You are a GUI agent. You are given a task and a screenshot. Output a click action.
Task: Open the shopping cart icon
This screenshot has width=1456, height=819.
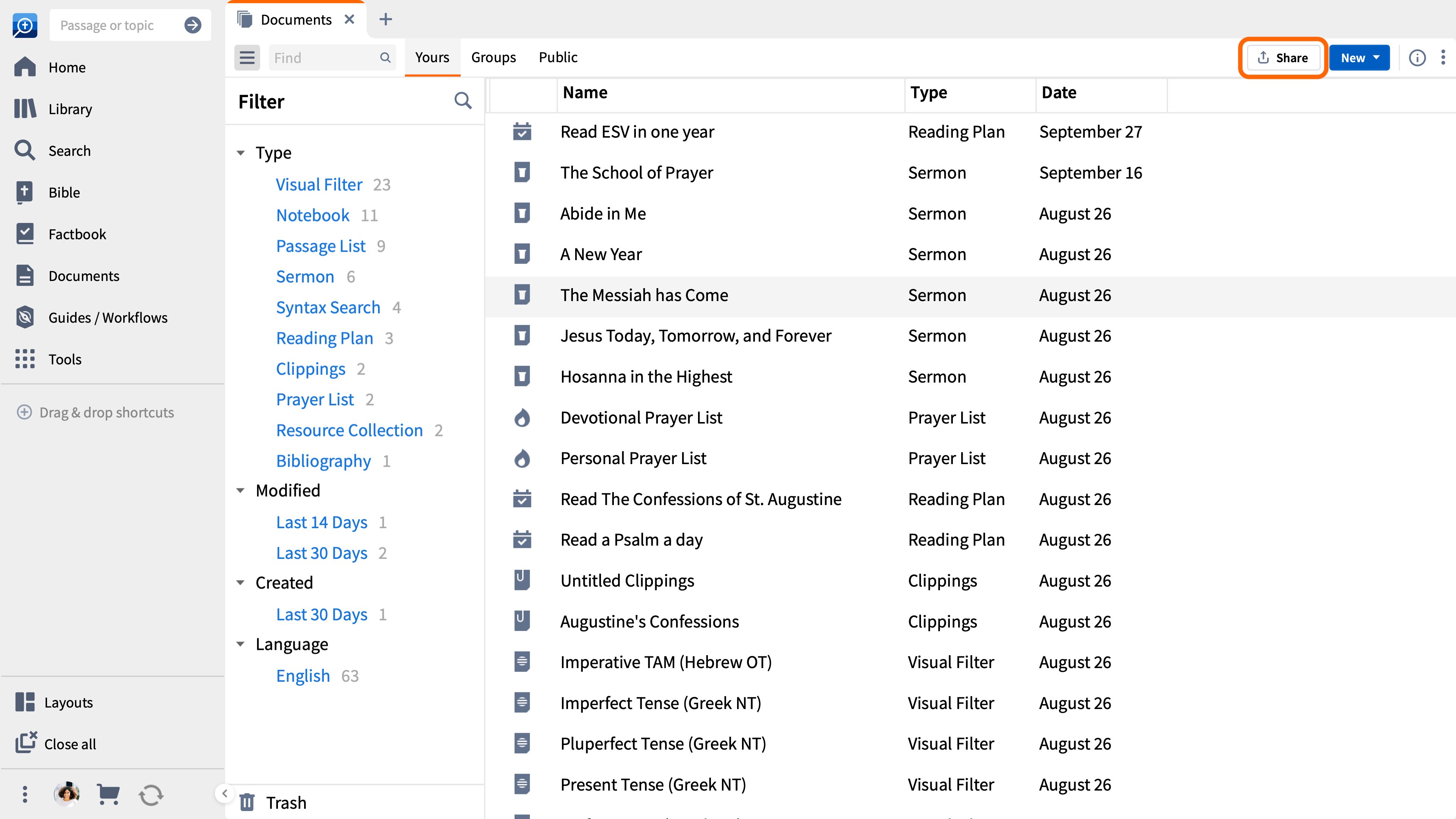coord(108,794)
